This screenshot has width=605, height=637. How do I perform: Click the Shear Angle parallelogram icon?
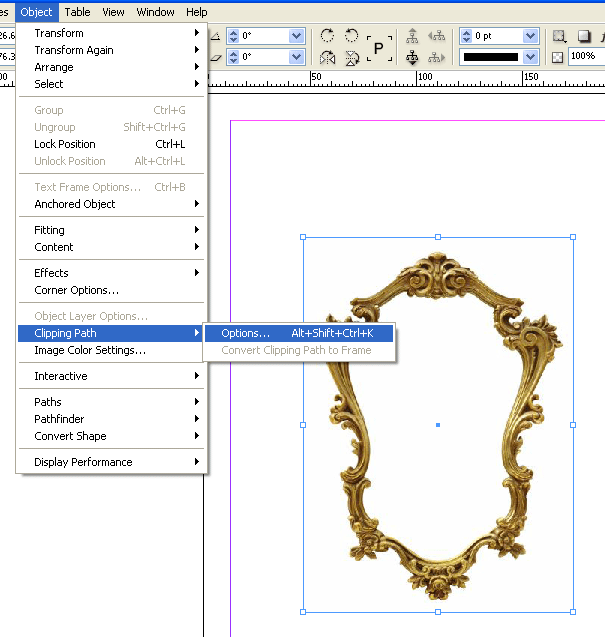click(216, 58)
